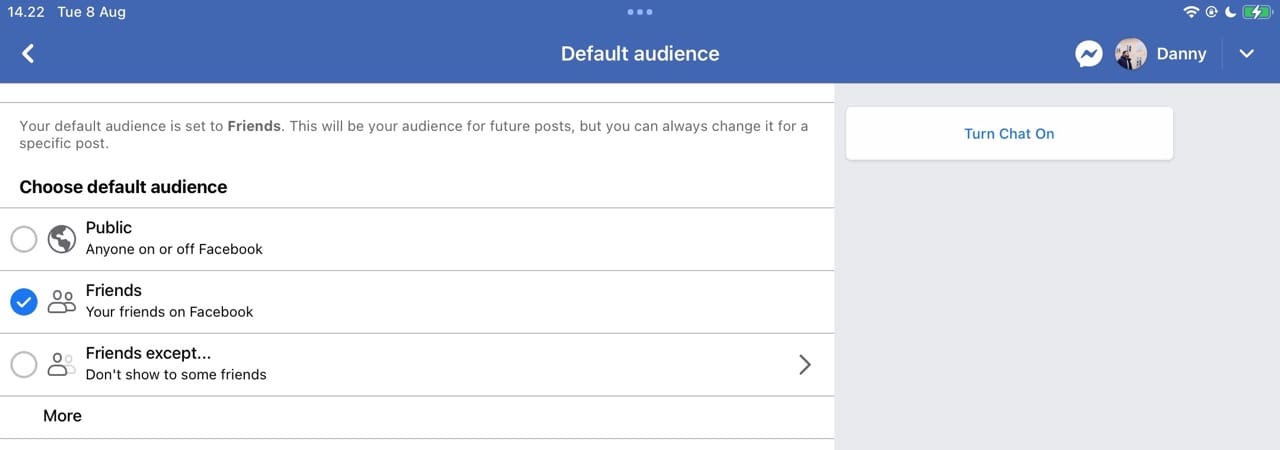Click 'Your friends on Facebook' description
The width and height of the screenshot is (1280, 450).
tap(169, 312)
